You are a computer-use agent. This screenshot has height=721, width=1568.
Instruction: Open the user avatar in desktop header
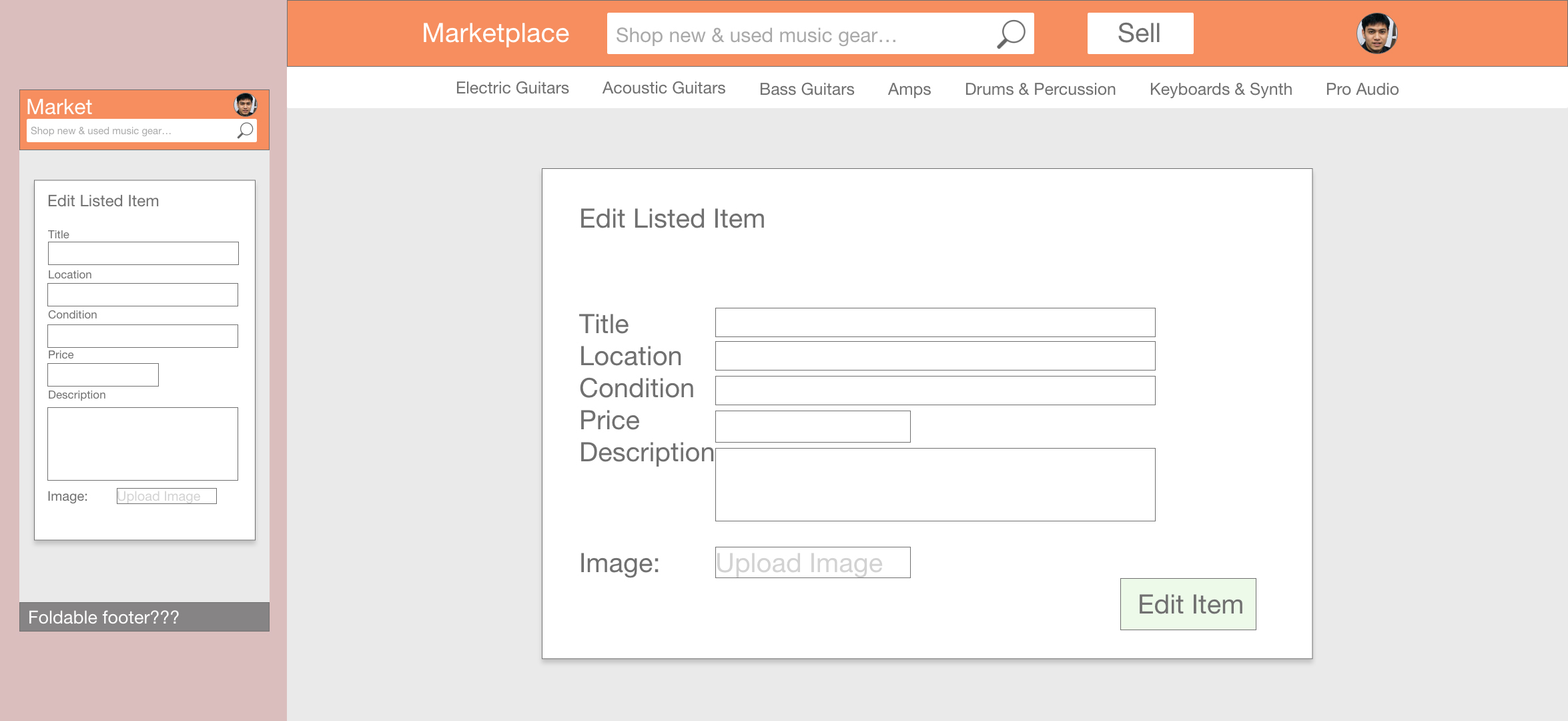[x=1377, y=33]
